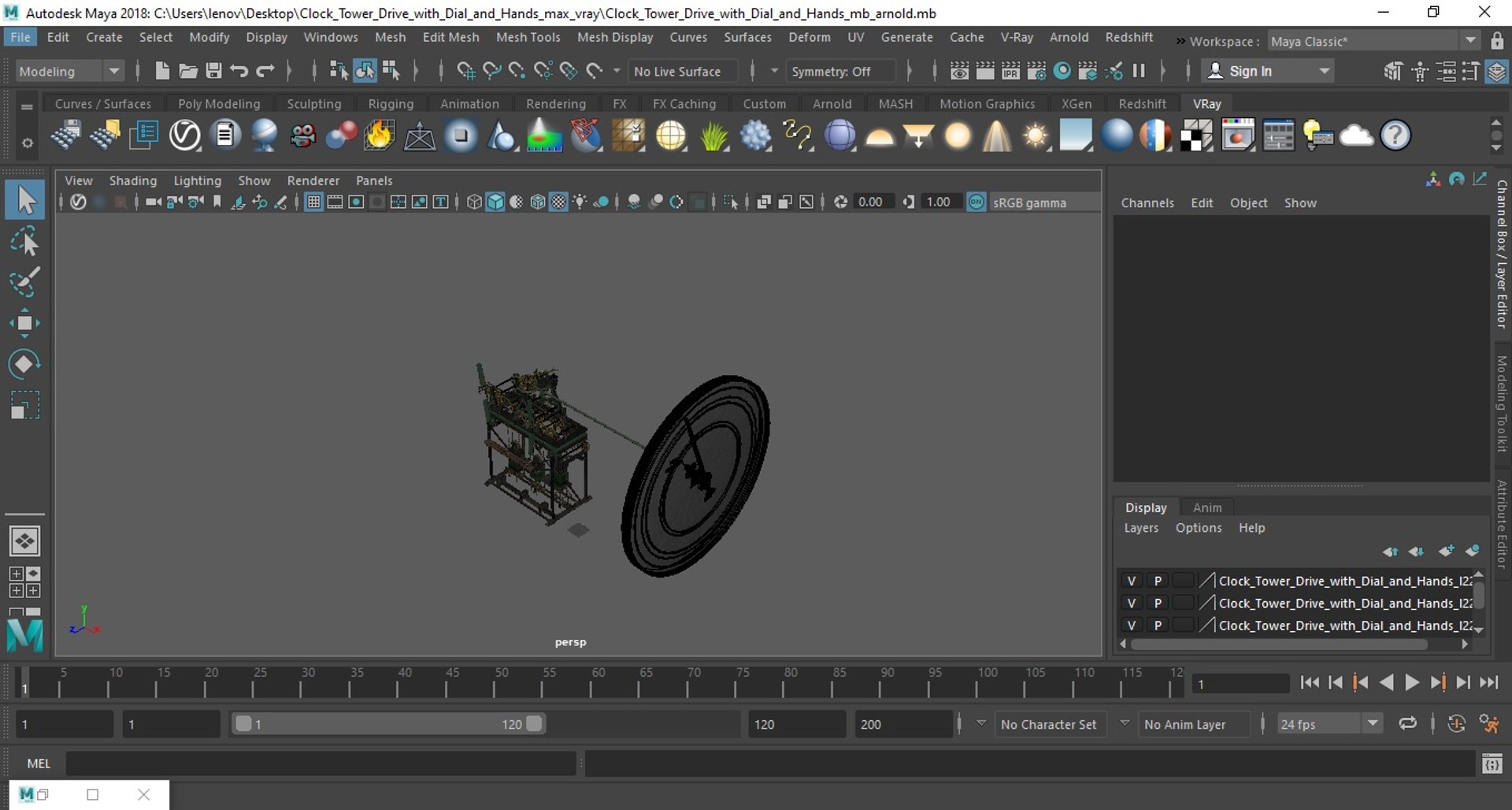1512x810 pixels.
Task: Activate the Rotate tool
Action: click(25, 364)
